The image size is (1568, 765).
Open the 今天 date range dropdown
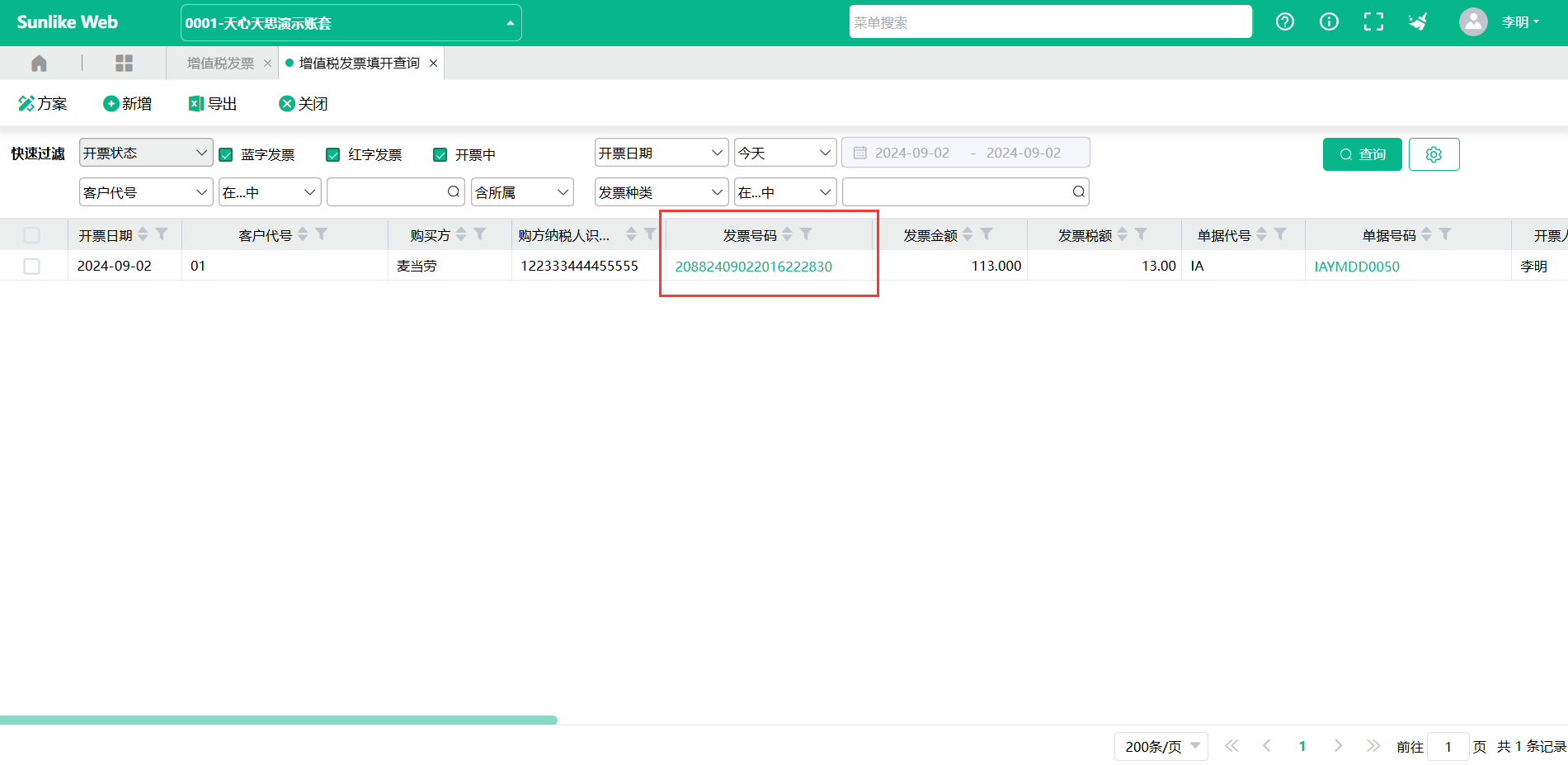click(785, 153)
